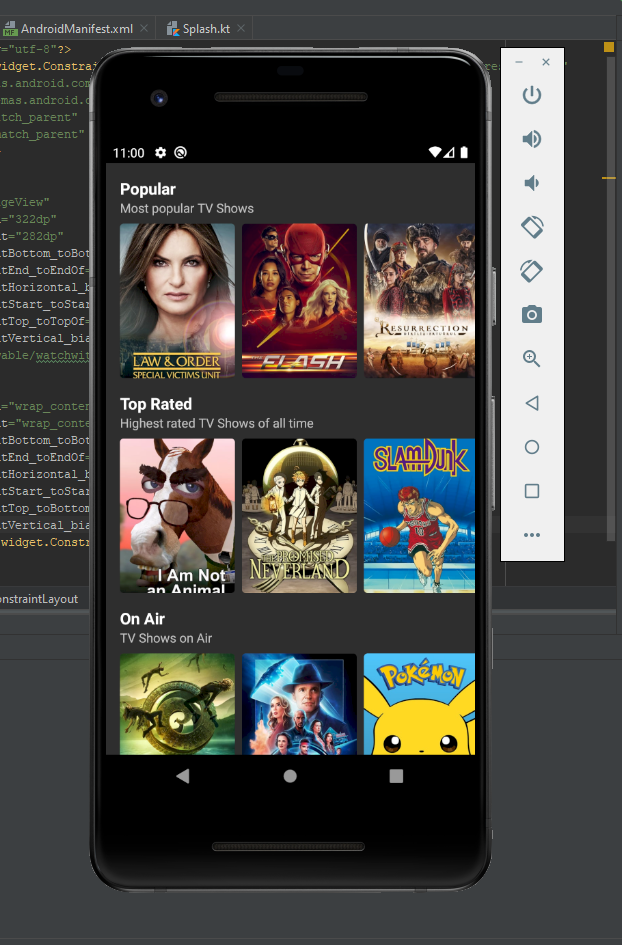Screen dimensions: 622x945
Task: Raise emulator volume with volume up icon
Action: pos(532,139)
